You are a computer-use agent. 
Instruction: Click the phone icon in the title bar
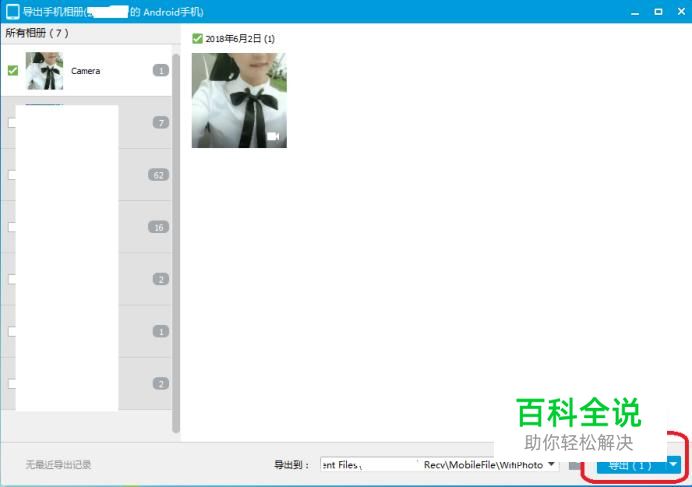click(x=12, y=12)
